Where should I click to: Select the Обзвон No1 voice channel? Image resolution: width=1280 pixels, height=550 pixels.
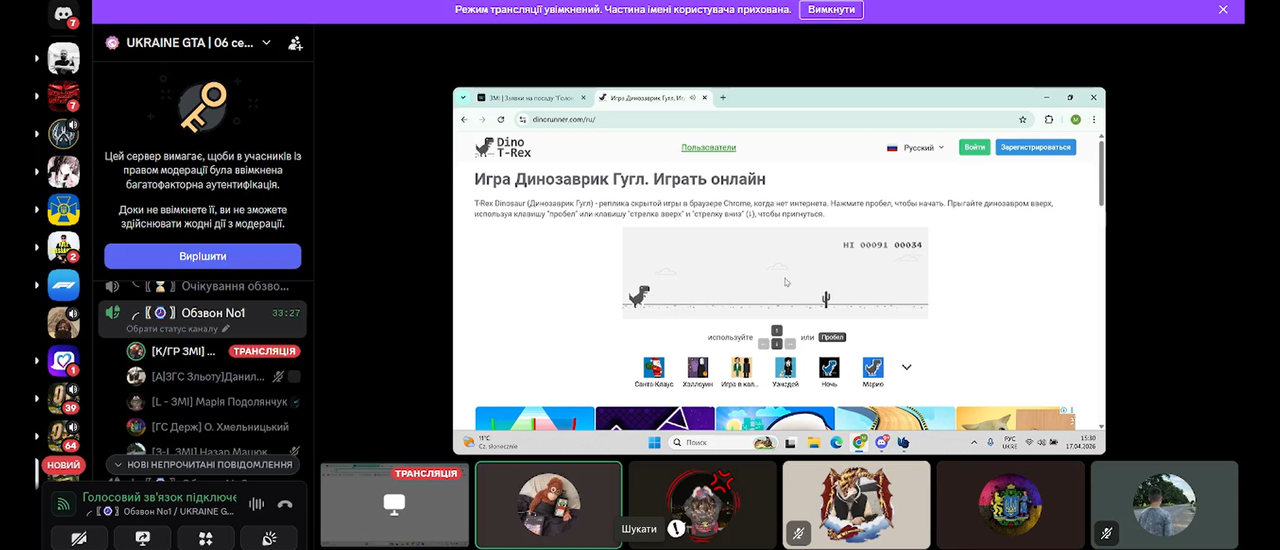203,313
